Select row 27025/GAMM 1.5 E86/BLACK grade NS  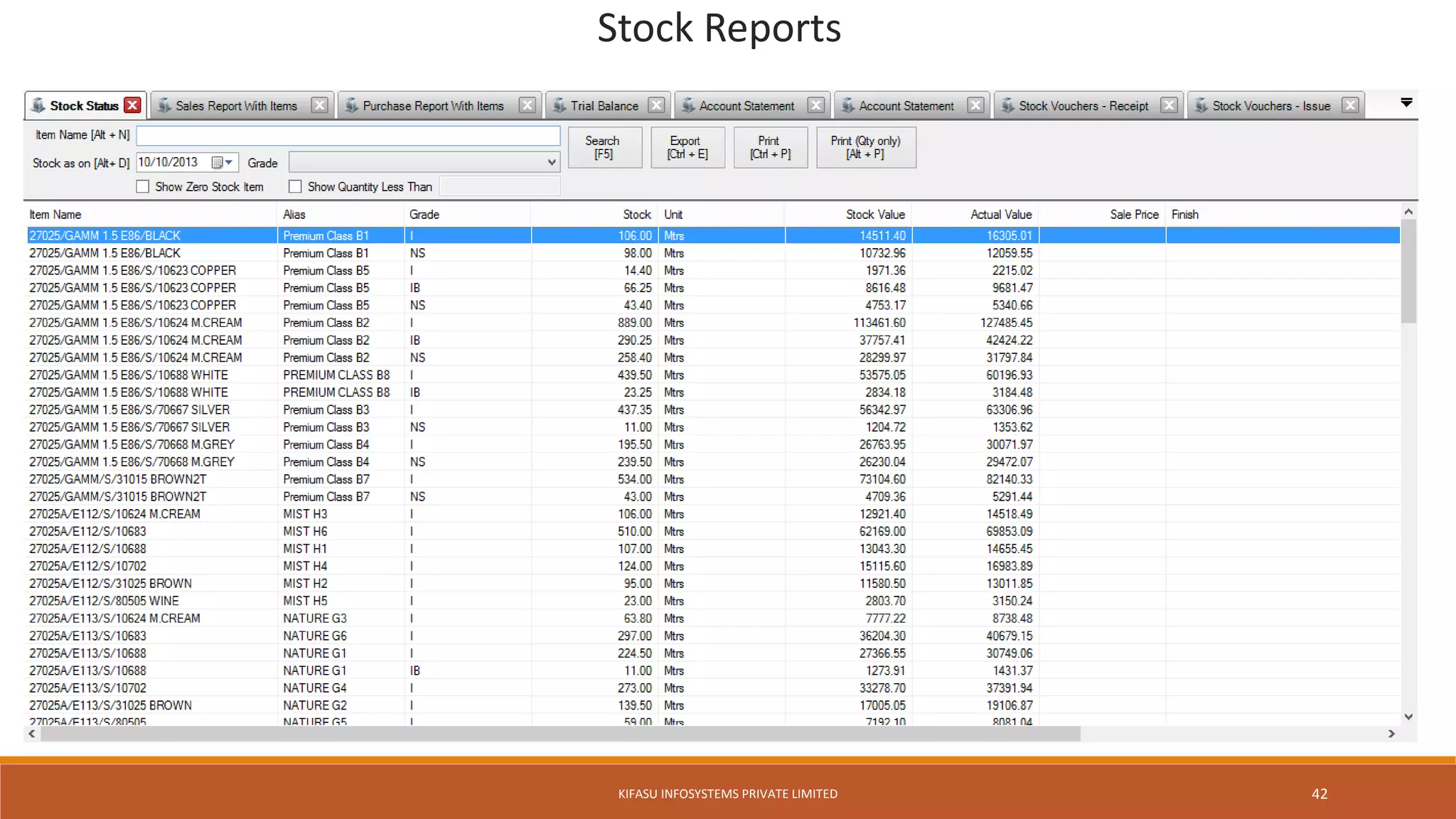click(713, 253)
